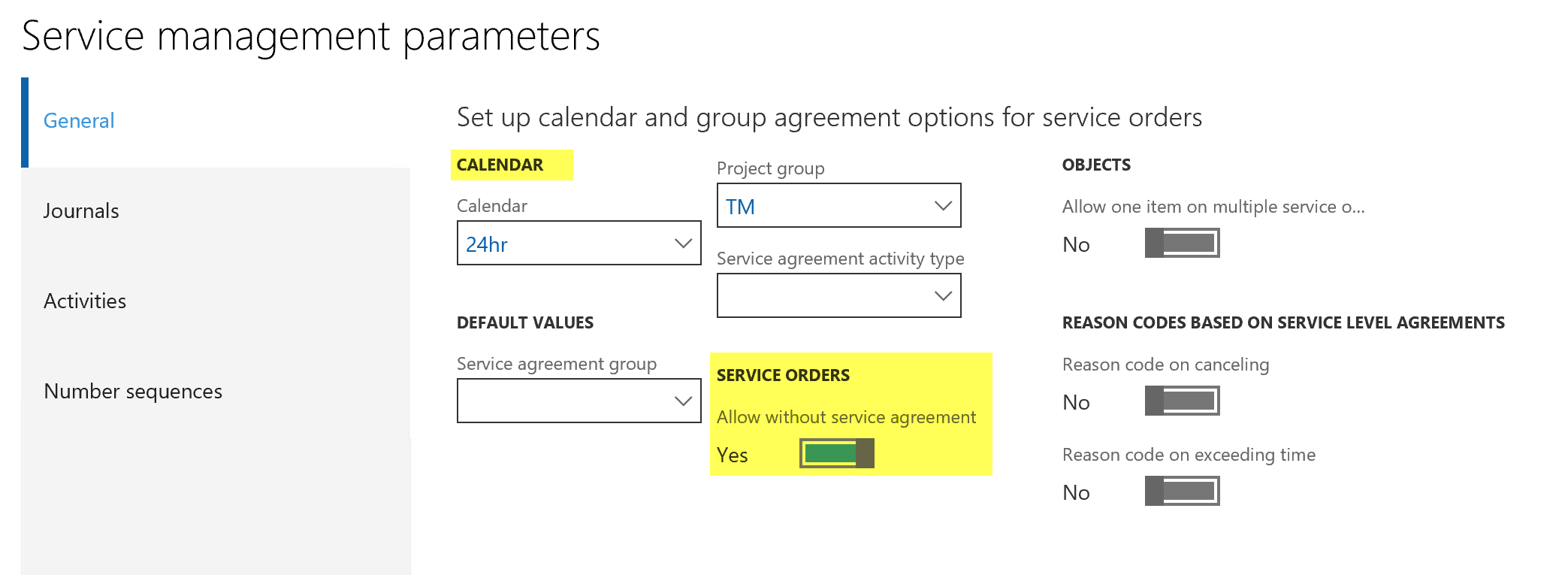
Task: Click the Service management parameters page title
Action: click(x=311, y=36)
